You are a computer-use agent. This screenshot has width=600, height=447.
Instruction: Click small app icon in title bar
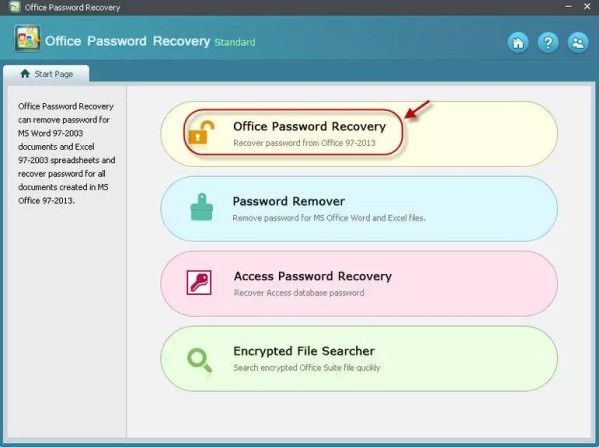coord(15,7)
